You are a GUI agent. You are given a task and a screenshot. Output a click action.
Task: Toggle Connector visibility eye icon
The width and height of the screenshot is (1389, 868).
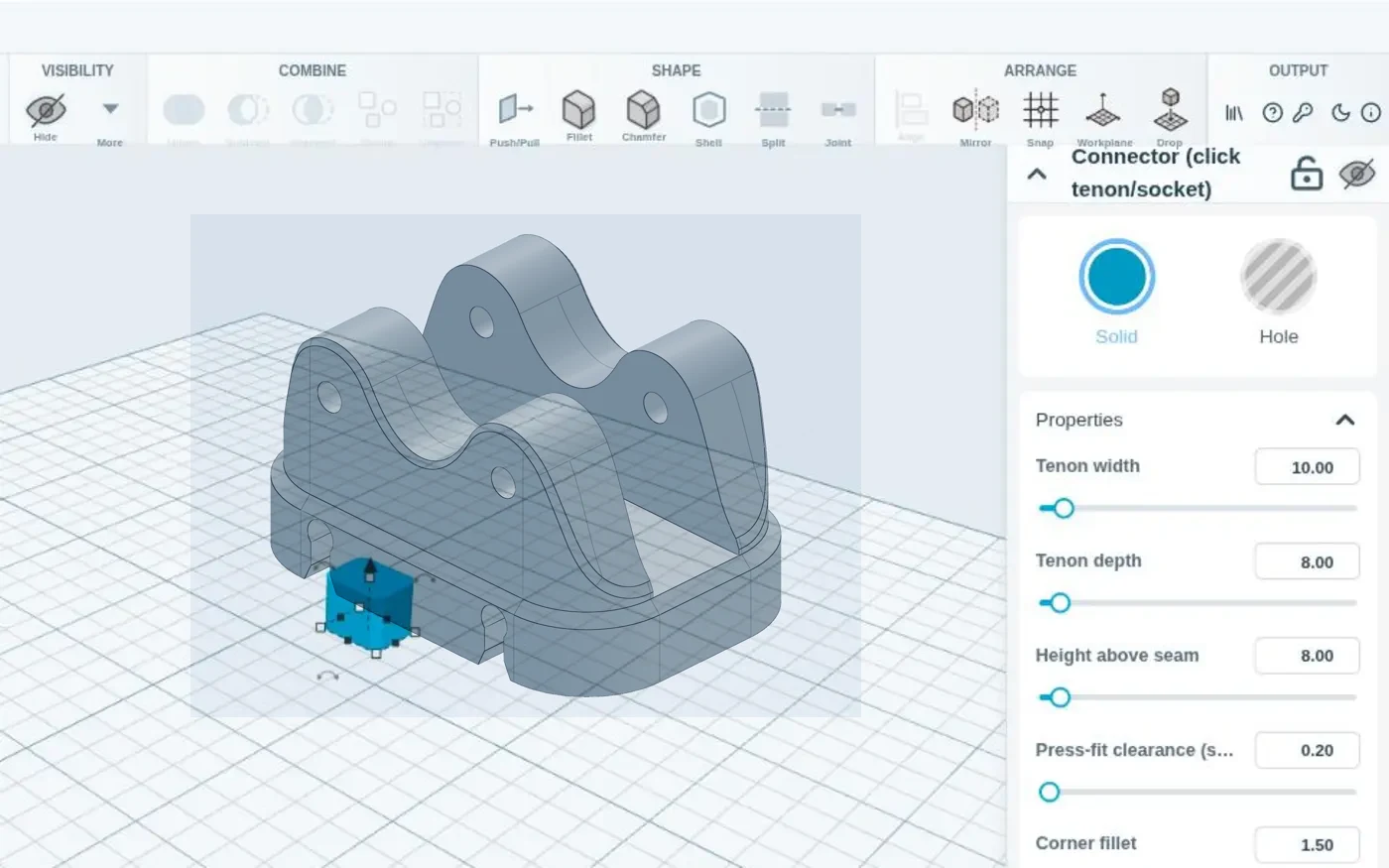(x=1356, y=174)
